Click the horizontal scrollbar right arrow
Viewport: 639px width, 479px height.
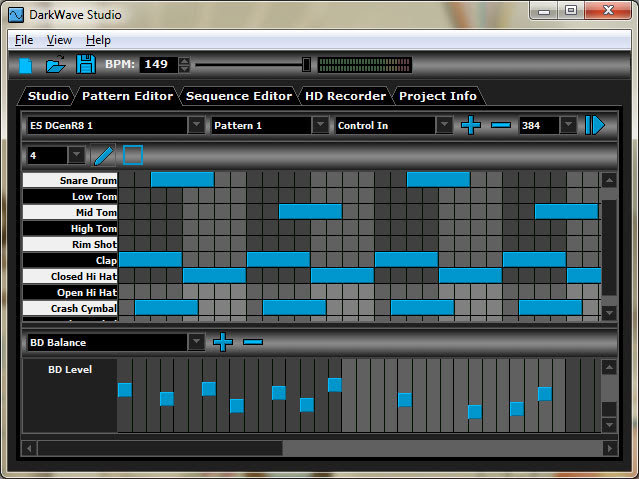610,448
